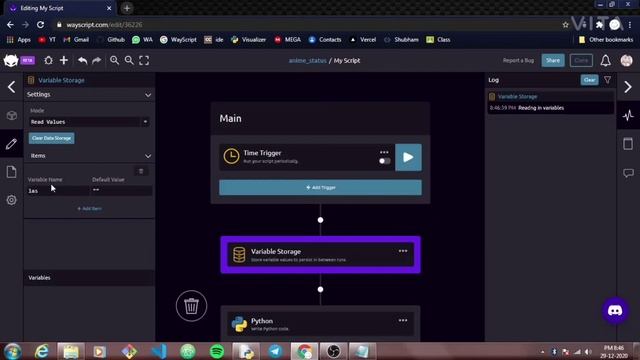Open the modules cube icon in sidebar
The image size is (640, 360).
pos(11,116)
